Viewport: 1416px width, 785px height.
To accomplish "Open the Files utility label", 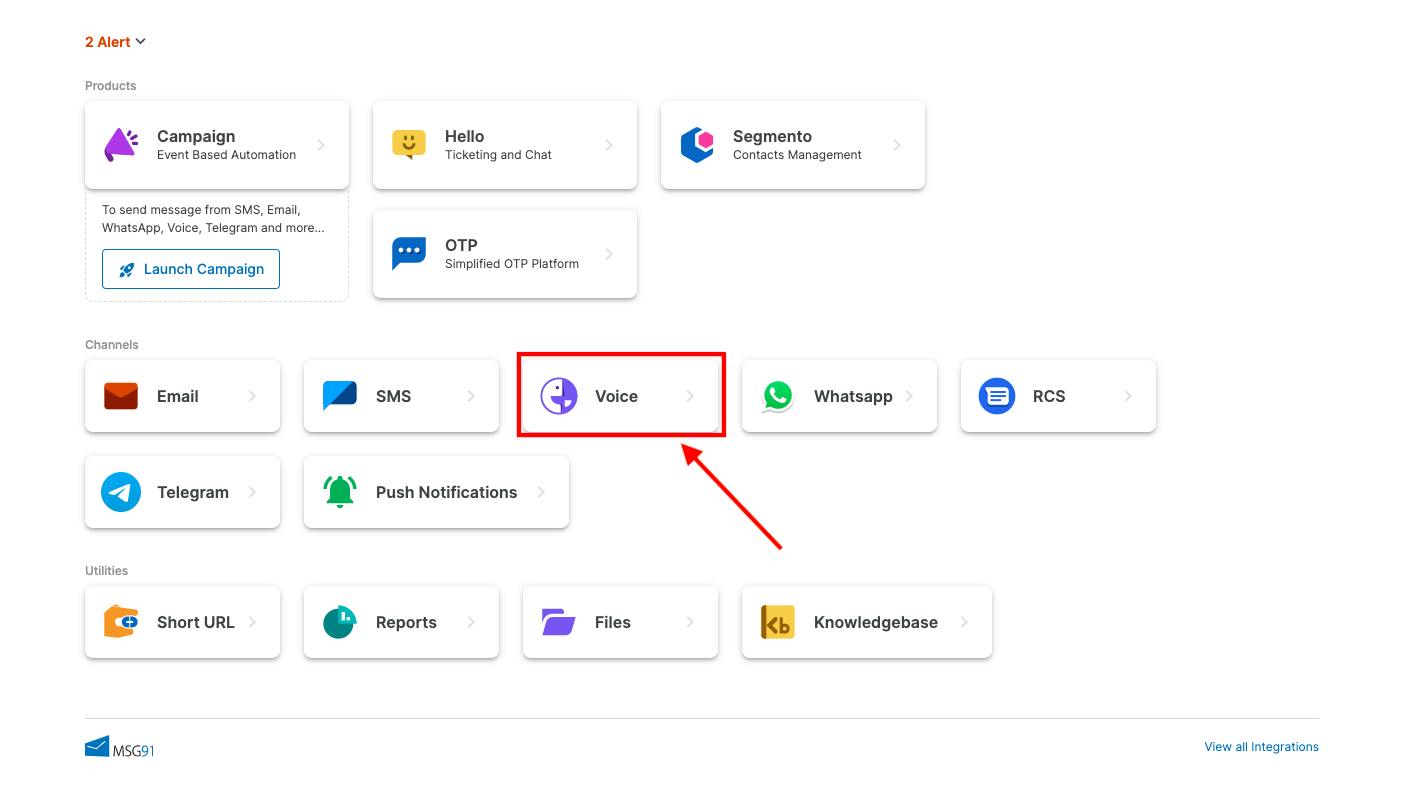I will 613,622.
